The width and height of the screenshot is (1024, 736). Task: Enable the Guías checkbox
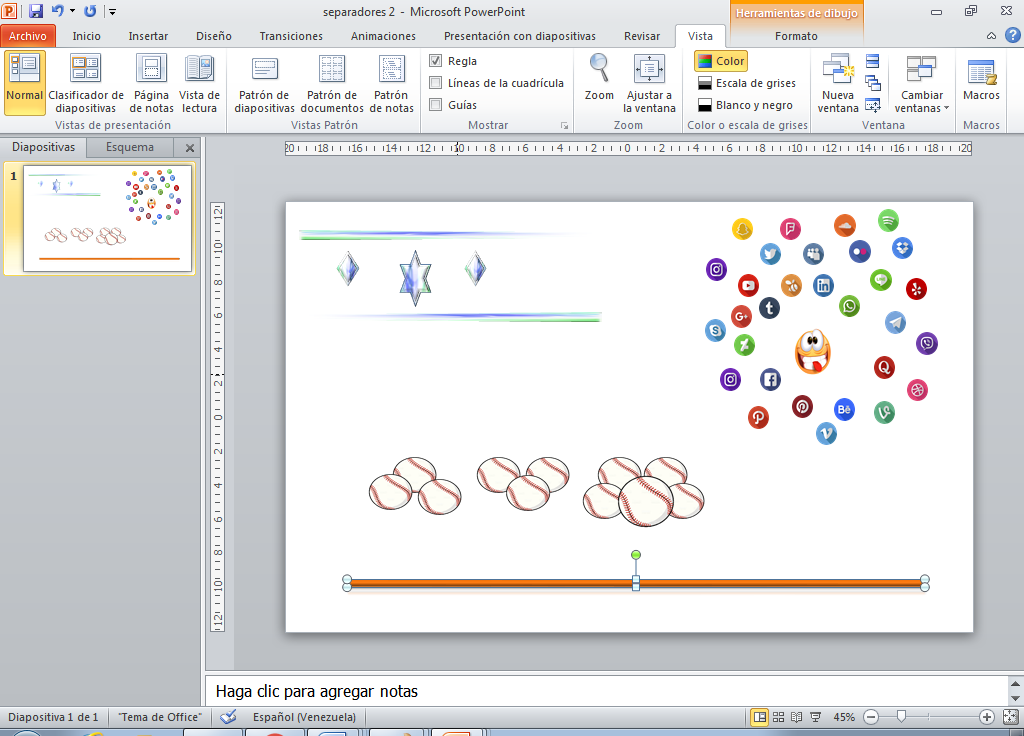(436, 104)
